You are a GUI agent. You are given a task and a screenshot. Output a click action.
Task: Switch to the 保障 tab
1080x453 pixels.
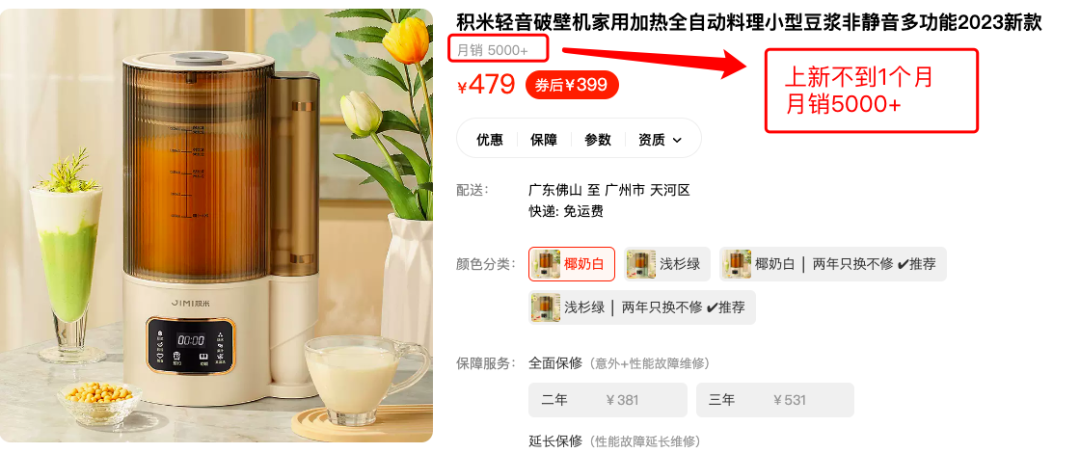pos(543,140)
